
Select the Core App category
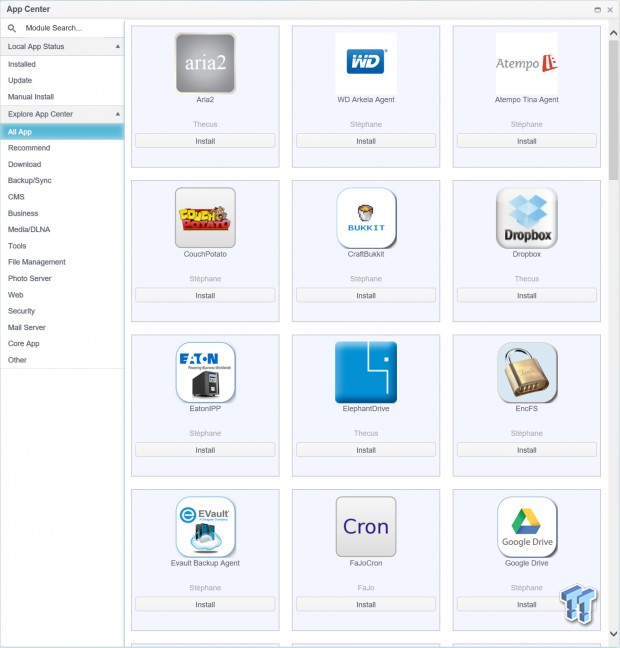24,344
